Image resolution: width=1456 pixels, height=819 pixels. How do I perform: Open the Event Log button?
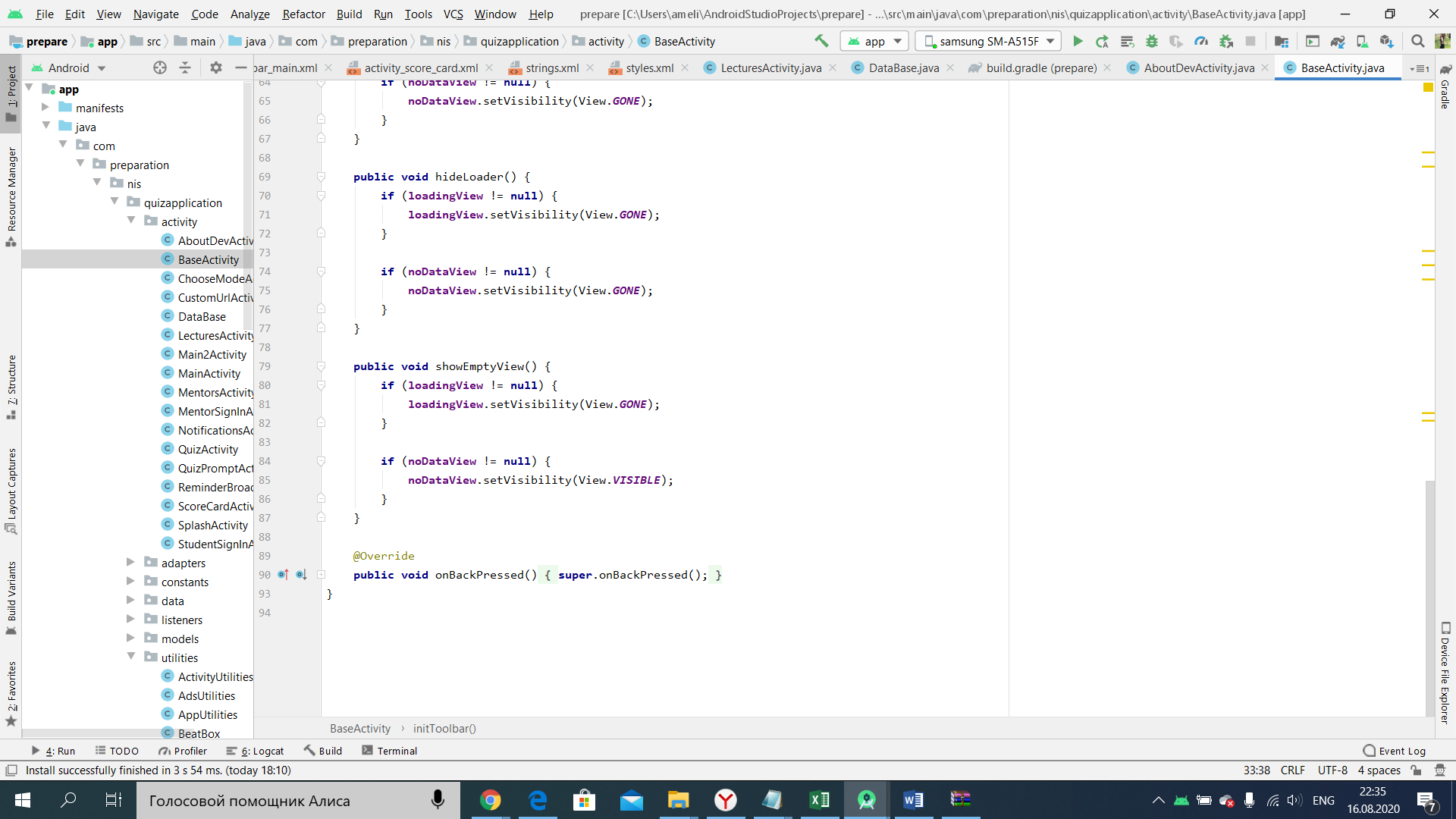[x=1394, y=751]
